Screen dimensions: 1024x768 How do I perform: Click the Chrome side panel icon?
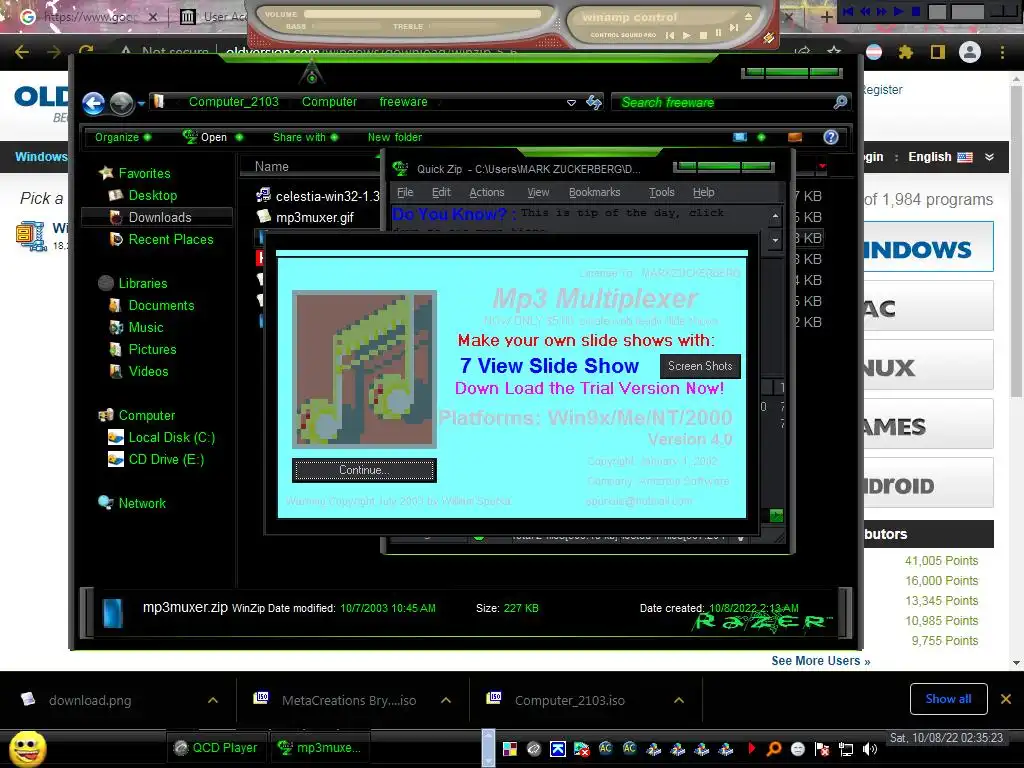(x=938, y=52)
